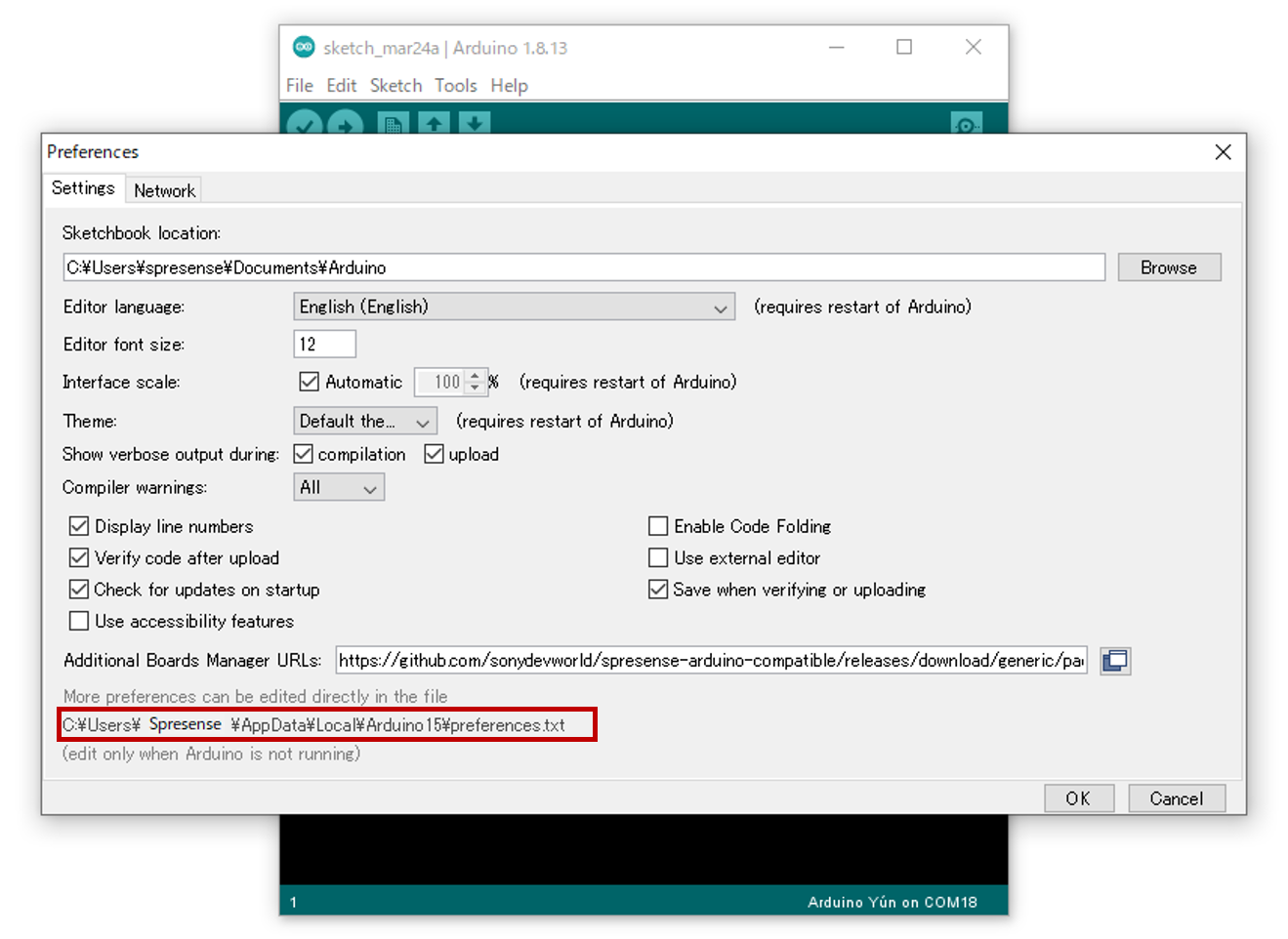Toggle verbose output during compilation
The image size is (1288, 939).
click(304, 454)
